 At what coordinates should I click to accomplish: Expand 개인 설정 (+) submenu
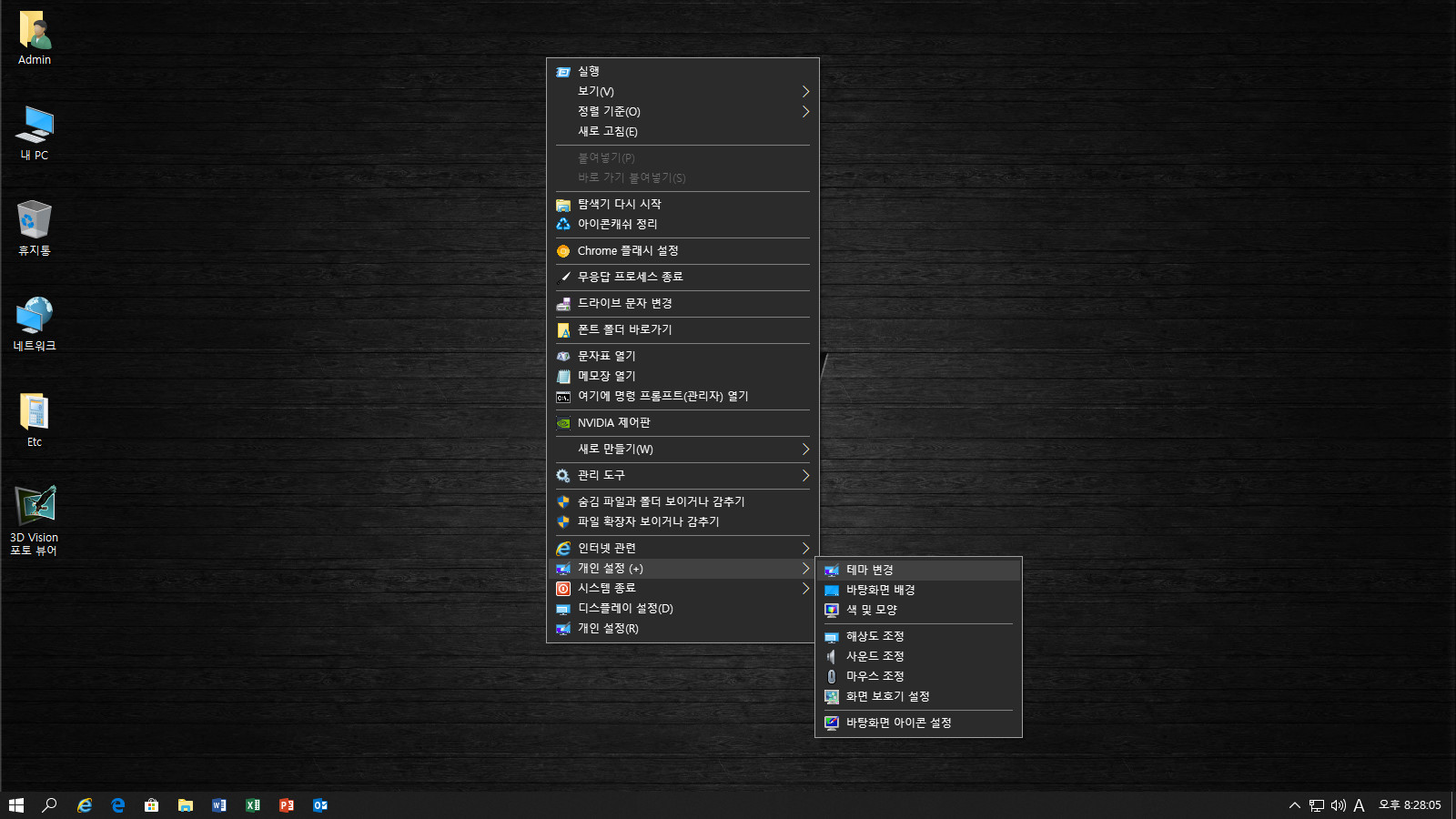(682, 568)
